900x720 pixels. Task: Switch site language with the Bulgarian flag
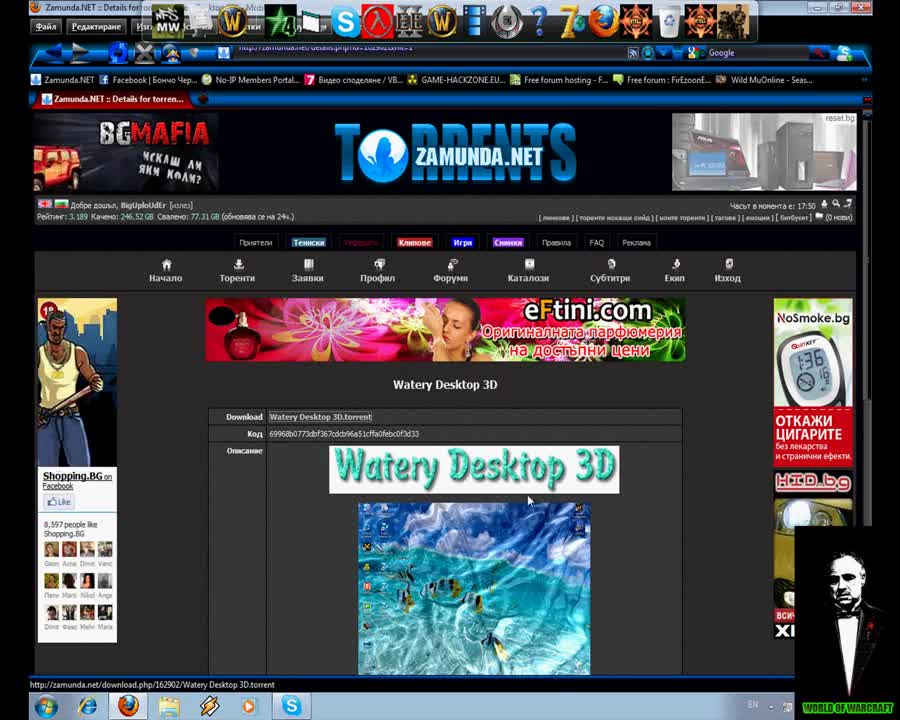click(61, 204)
